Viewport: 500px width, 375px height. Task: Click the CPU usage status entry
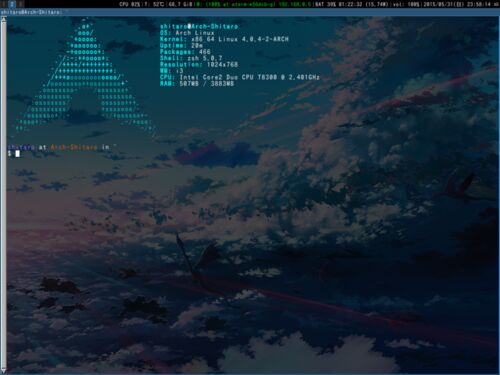(x=129, y=4)
